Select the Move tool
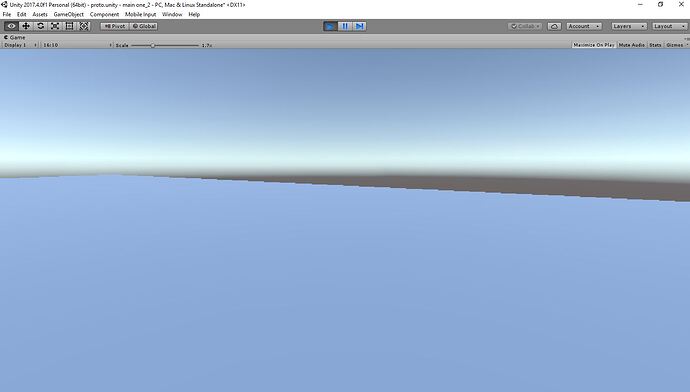The image size is (690, 392). pyautogui.click(x=26, y=26)
